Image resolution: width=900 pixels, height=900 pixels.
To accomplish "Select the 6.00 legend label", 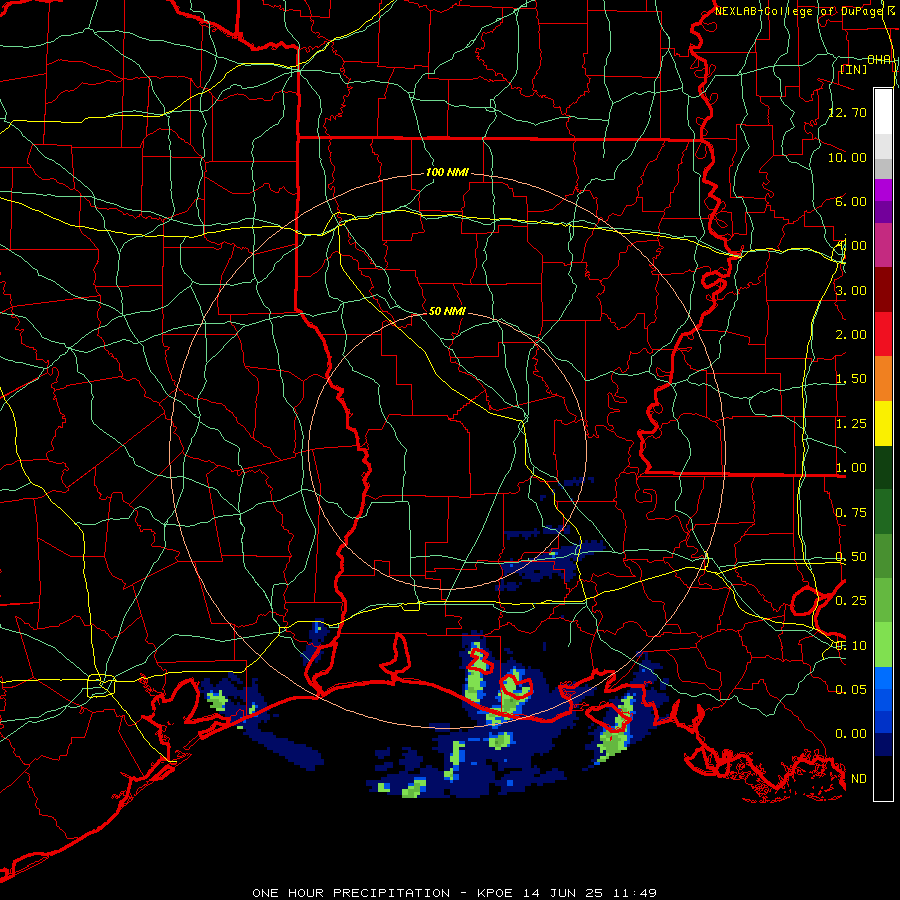I will tap(851, 201).
